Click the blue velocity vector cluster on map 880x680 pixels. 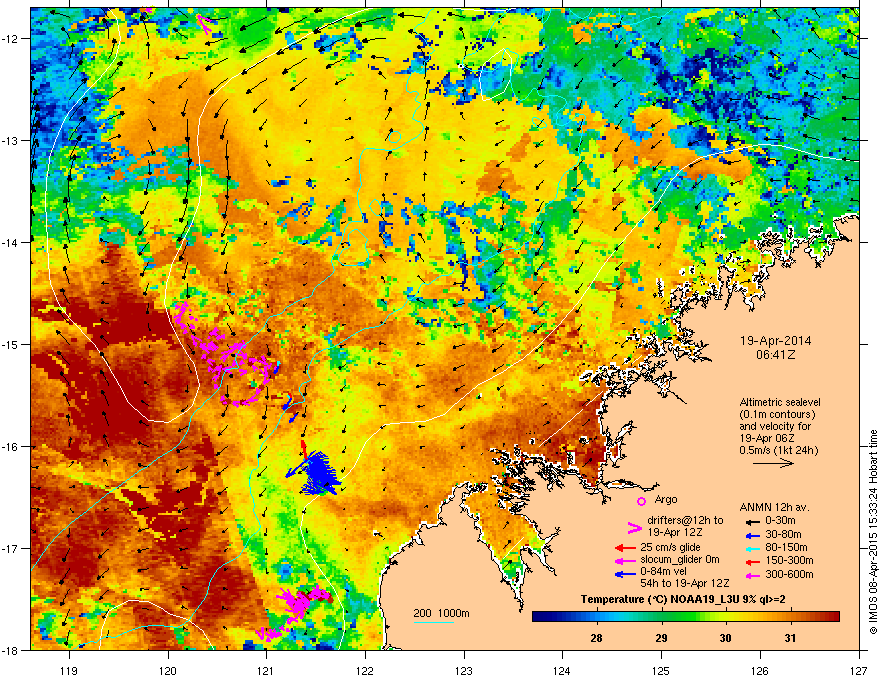point(320,474)
